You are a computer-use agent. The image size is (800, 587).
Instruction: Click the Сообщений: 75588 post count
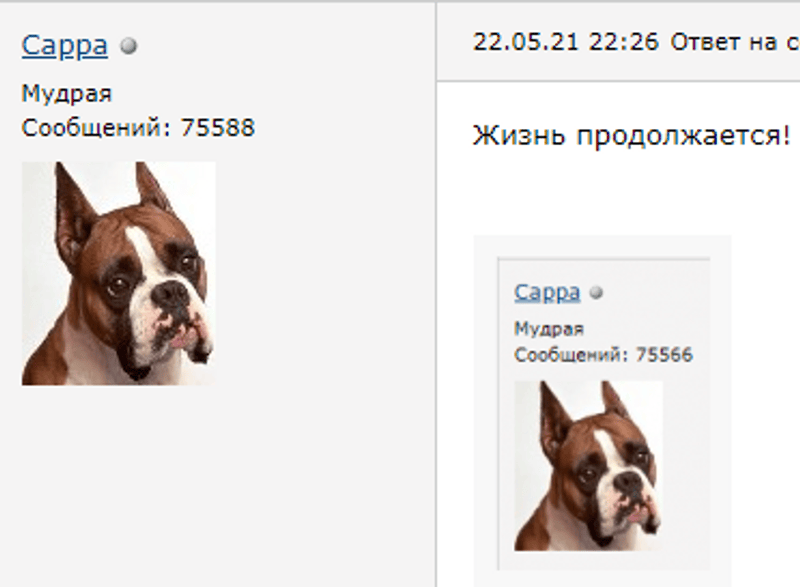click(x=138, y=127)
